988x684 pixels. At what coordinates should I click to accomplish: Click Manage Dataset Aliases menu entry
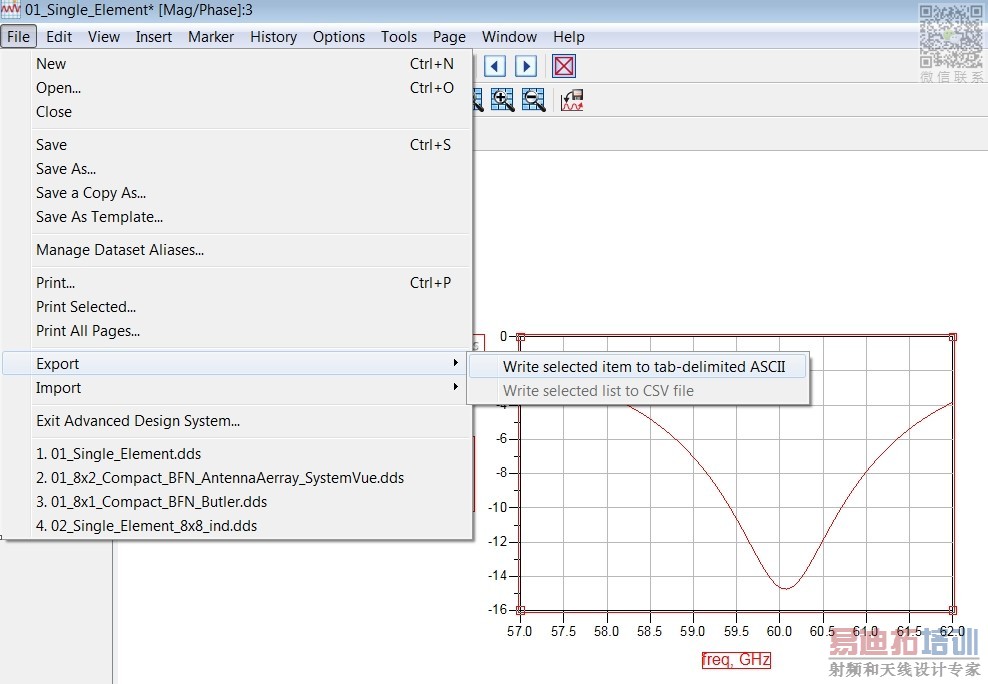pos(120,250)
